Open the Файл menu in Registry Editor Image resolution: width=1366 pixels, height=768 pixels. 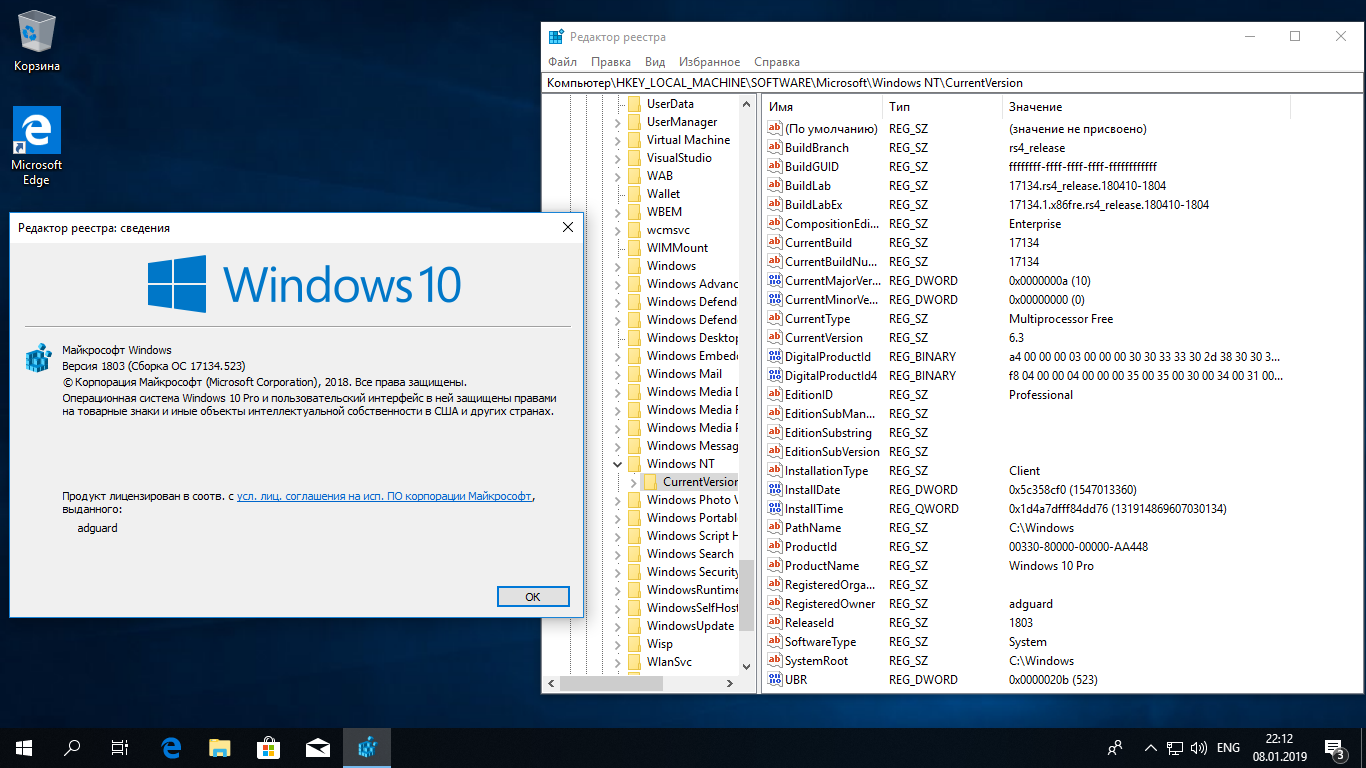pyautogui.click(x=563, y=62)
